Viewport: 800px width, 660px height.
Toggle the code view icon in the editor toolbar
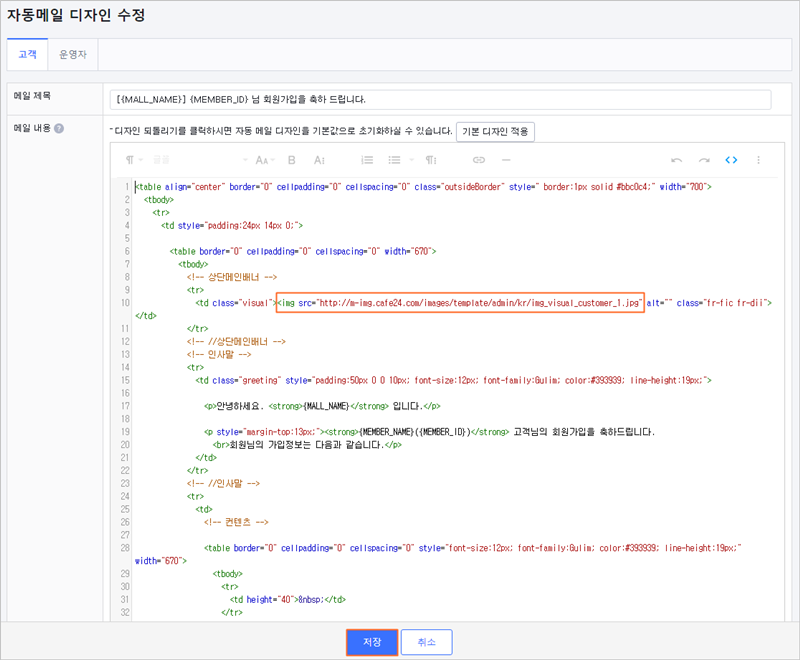point(731,160)
